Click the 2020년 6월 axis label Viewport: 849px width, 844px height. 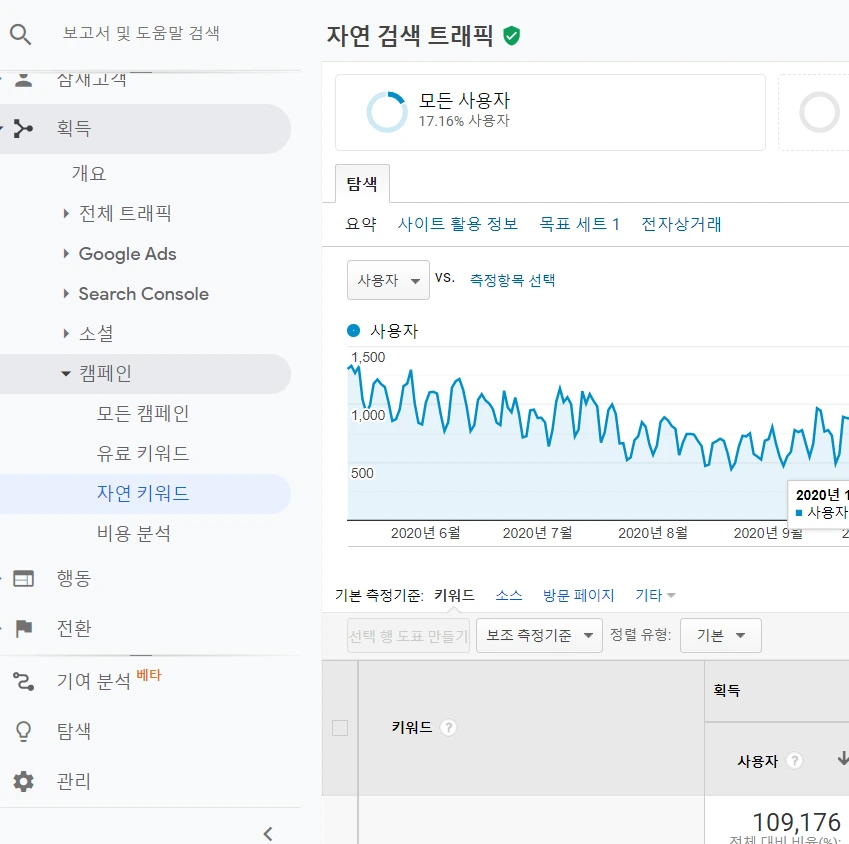[x=426, y=533]
